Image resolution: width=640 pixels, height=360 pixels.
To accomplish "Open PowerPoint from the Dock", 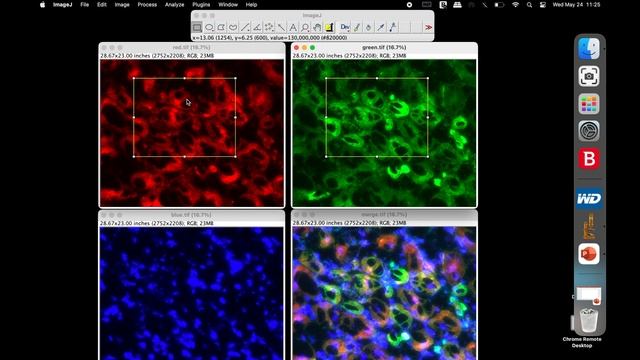I will [589, 253].
